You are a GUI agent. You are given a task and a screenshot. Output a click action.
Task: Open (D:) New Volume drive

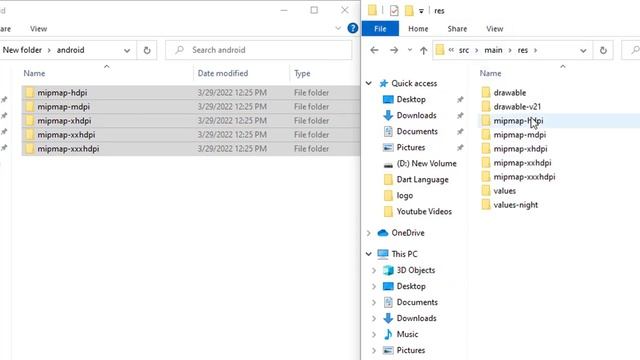click(426, 163)
